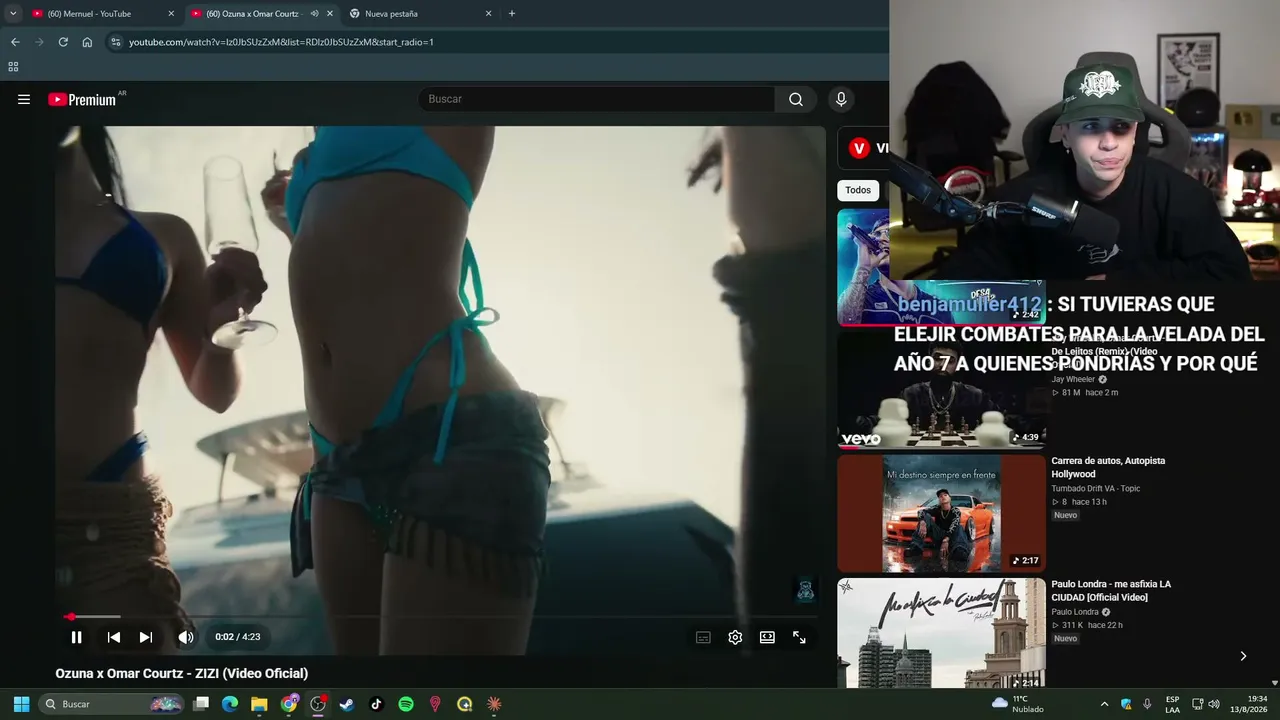Viewport: 1280px width, 720px height.
Task: Click the address bar URL
Action: pyautogui.click(x=281, y=42)
